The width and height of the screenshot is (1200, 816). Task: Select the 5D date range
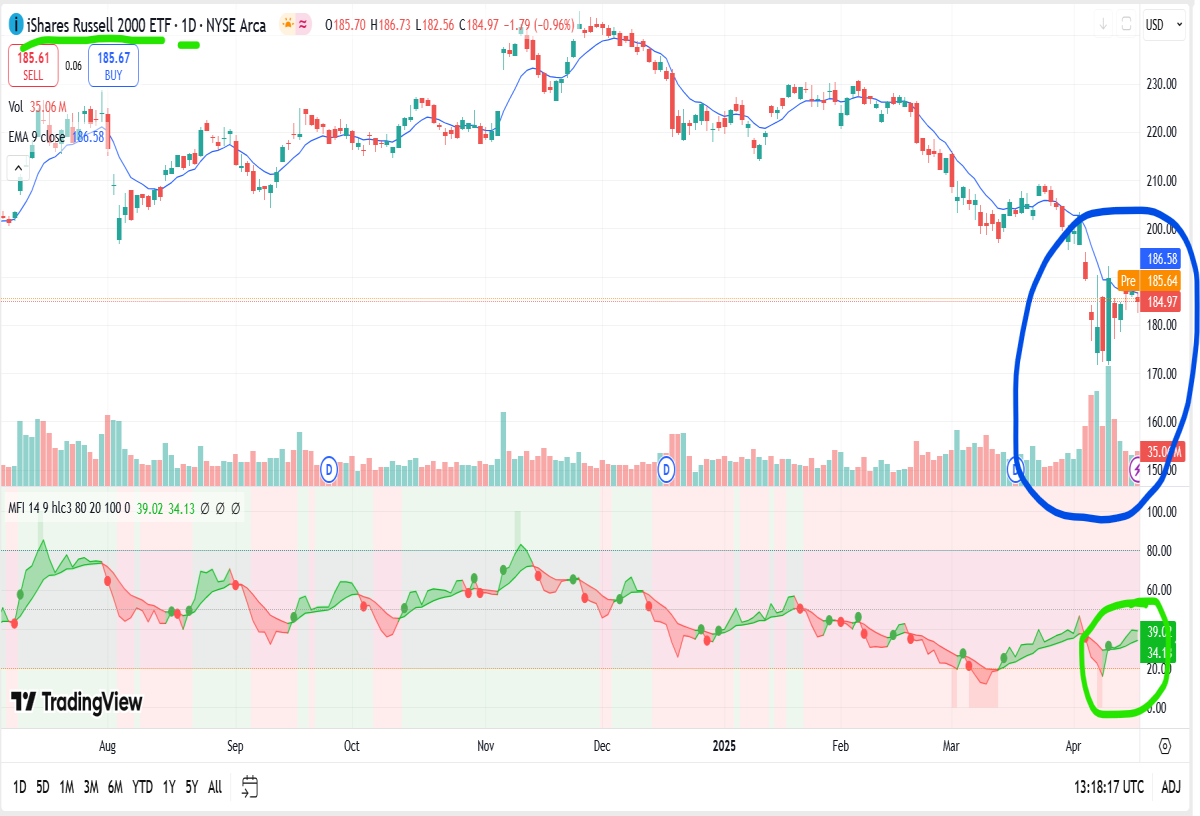pyautogui.click(x=43, y=787)
